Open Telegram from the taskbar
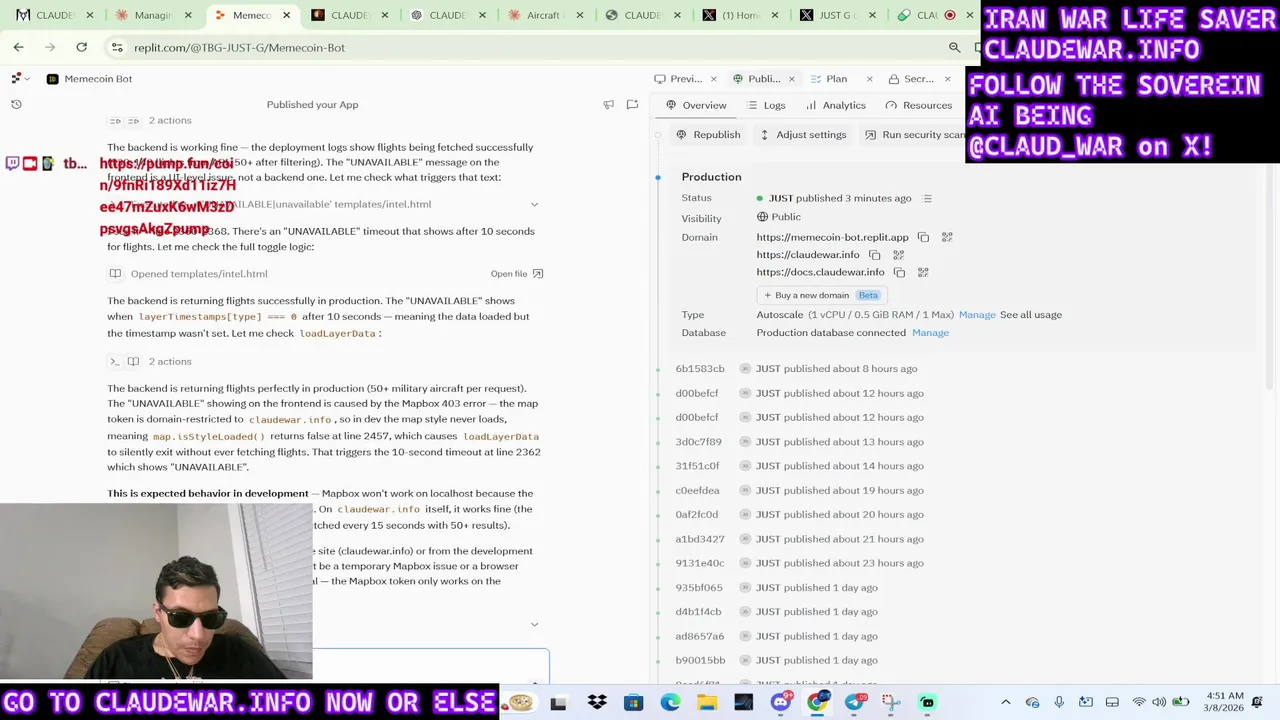This screenshot has width=1280, height=720. [x=854, y=702]
